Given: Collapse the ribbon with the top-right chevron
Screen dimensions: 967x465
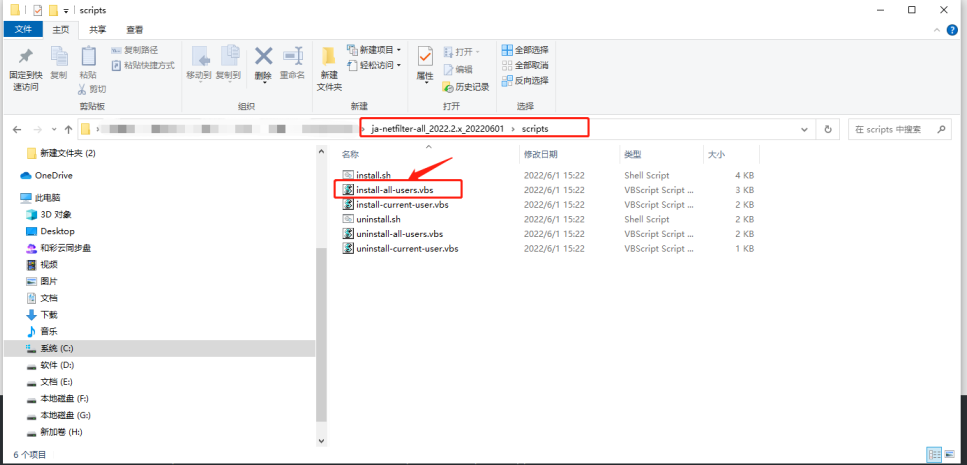Looking at the screenshot, I should coord(937,29).
